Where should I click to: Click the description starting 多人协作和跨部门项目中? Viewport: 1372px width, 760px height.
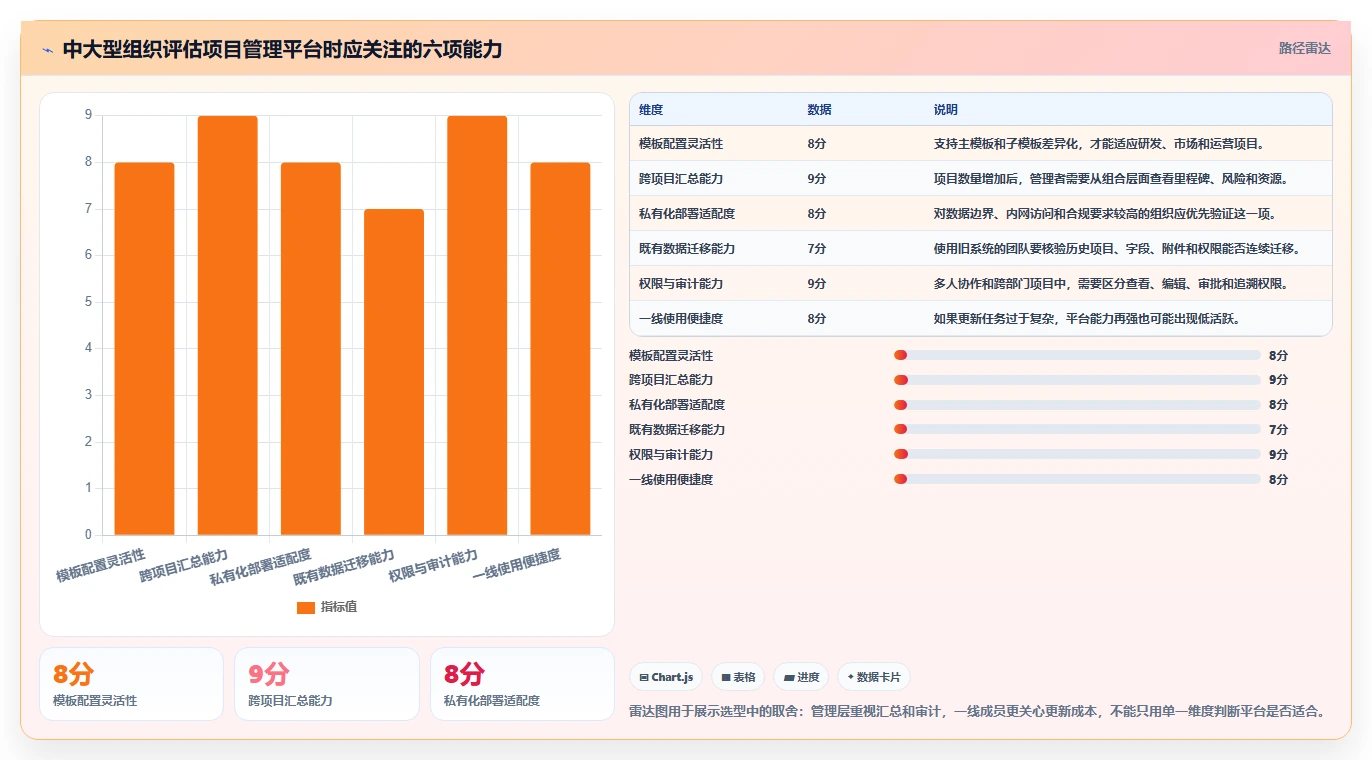pyautogui.click(x=1112, y=284)
